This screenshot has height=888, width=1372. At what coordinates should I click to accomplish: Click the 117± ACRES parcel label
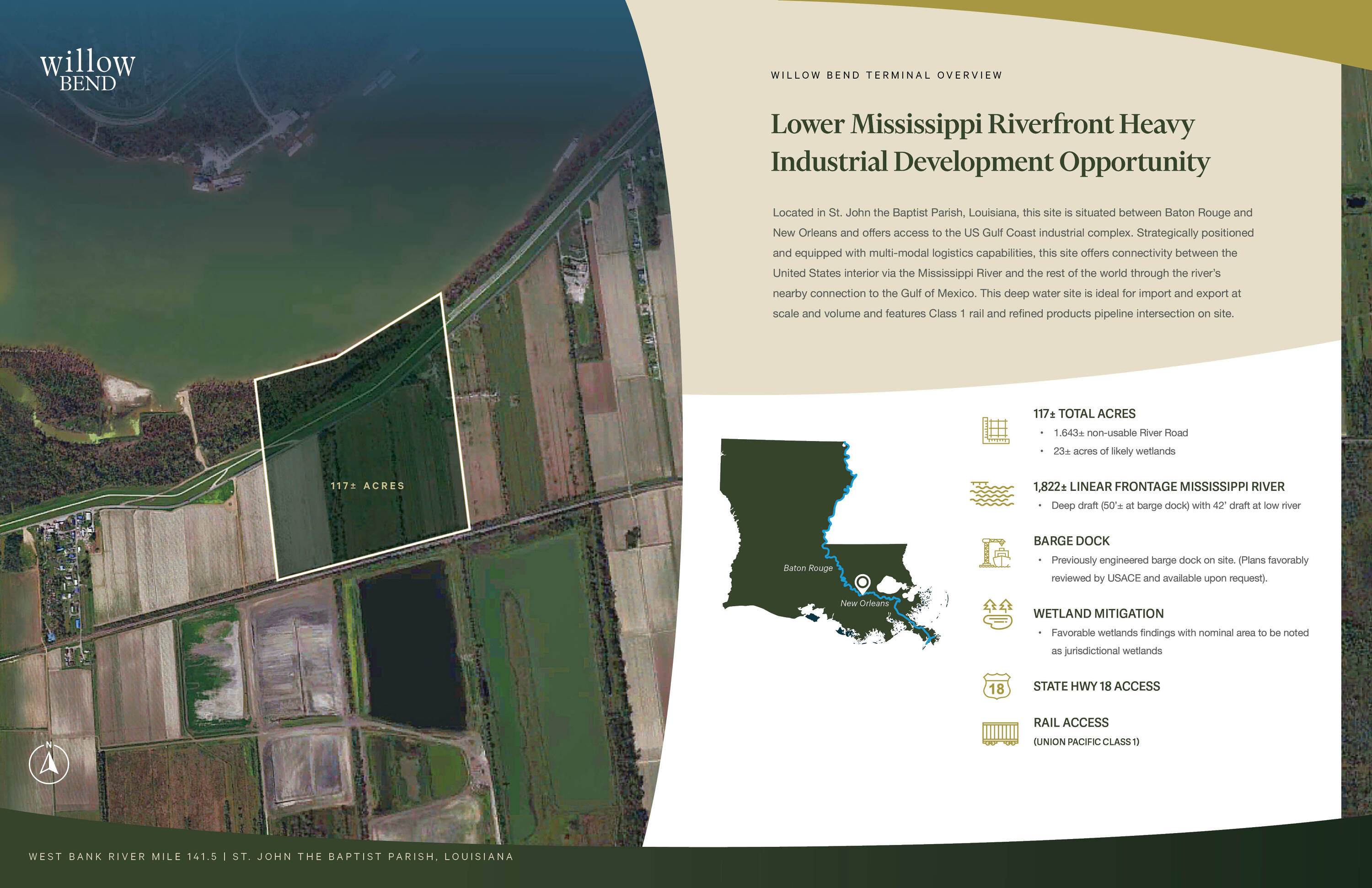click(x=368, y=485)
